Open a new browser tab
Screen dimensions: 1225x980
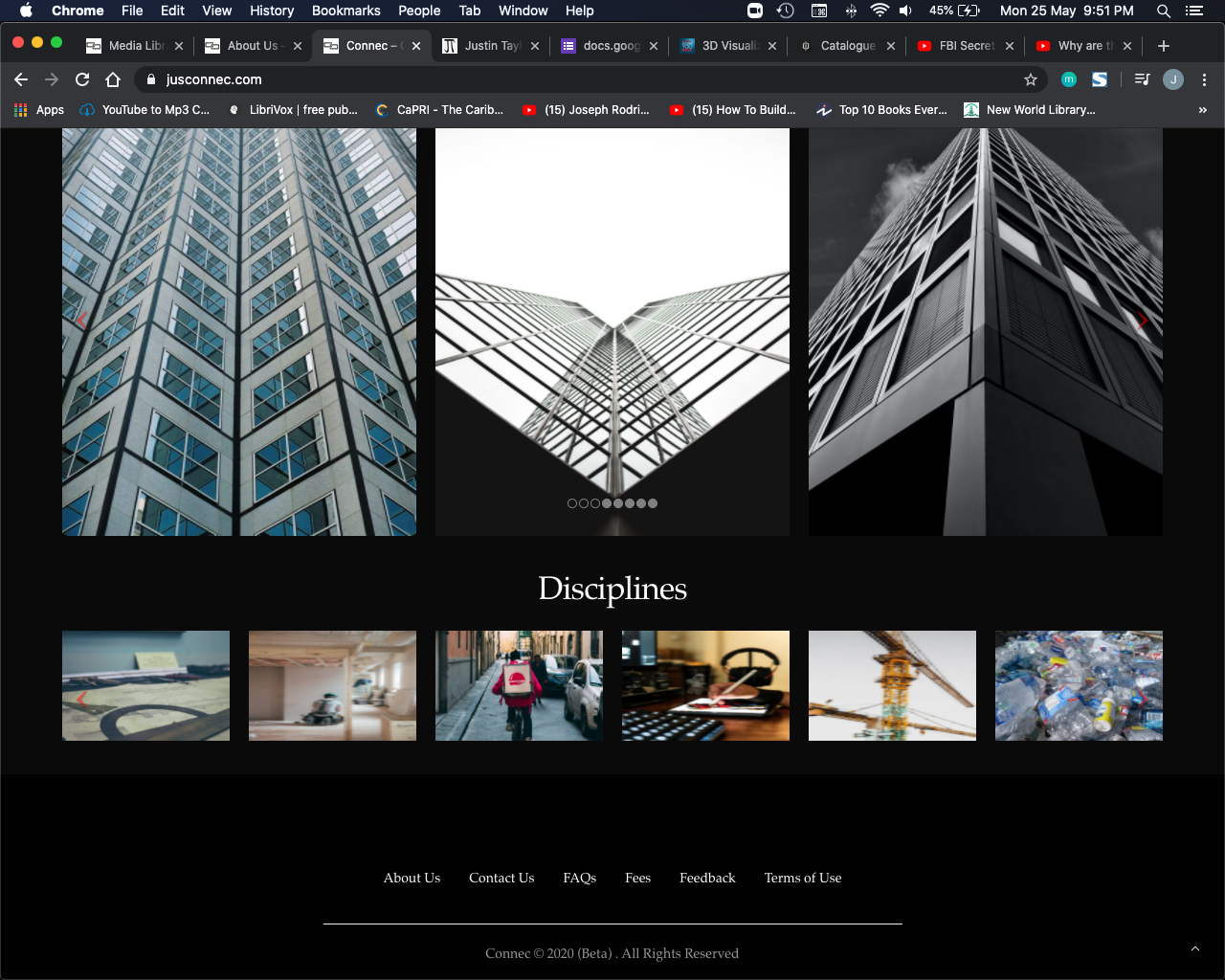pos(1164,46)
